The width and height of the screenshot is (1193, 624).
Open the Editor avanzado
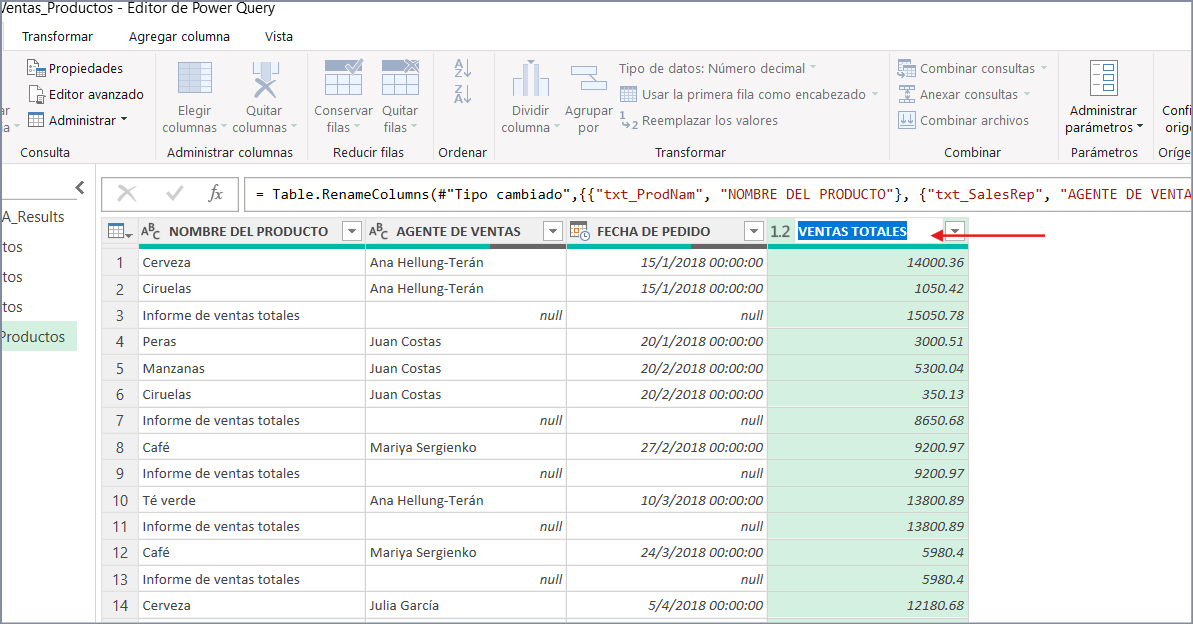(x=86, y=94)
